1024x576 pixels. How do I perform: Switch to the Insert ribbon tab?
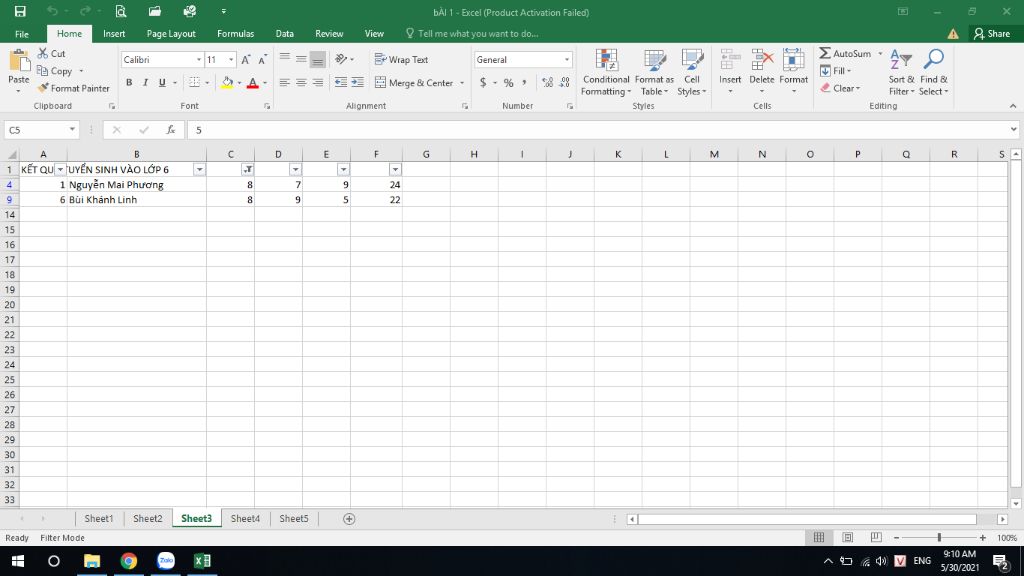114,34
